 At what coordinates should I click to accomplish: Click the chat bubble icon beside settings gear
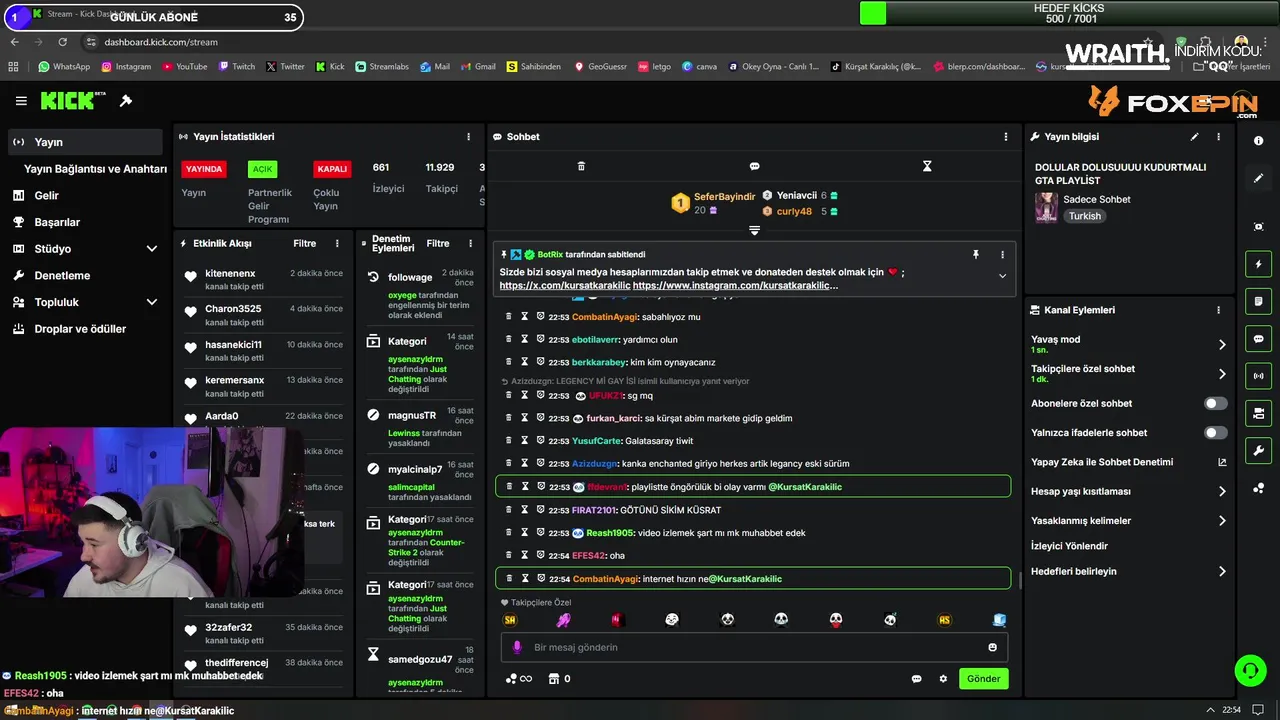click(916, 679)
